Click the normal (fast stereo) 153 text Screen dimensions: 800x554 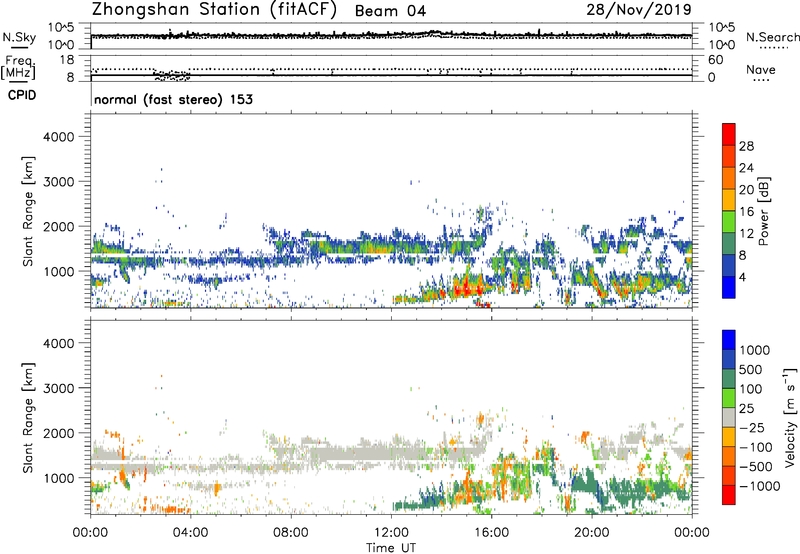173,99
